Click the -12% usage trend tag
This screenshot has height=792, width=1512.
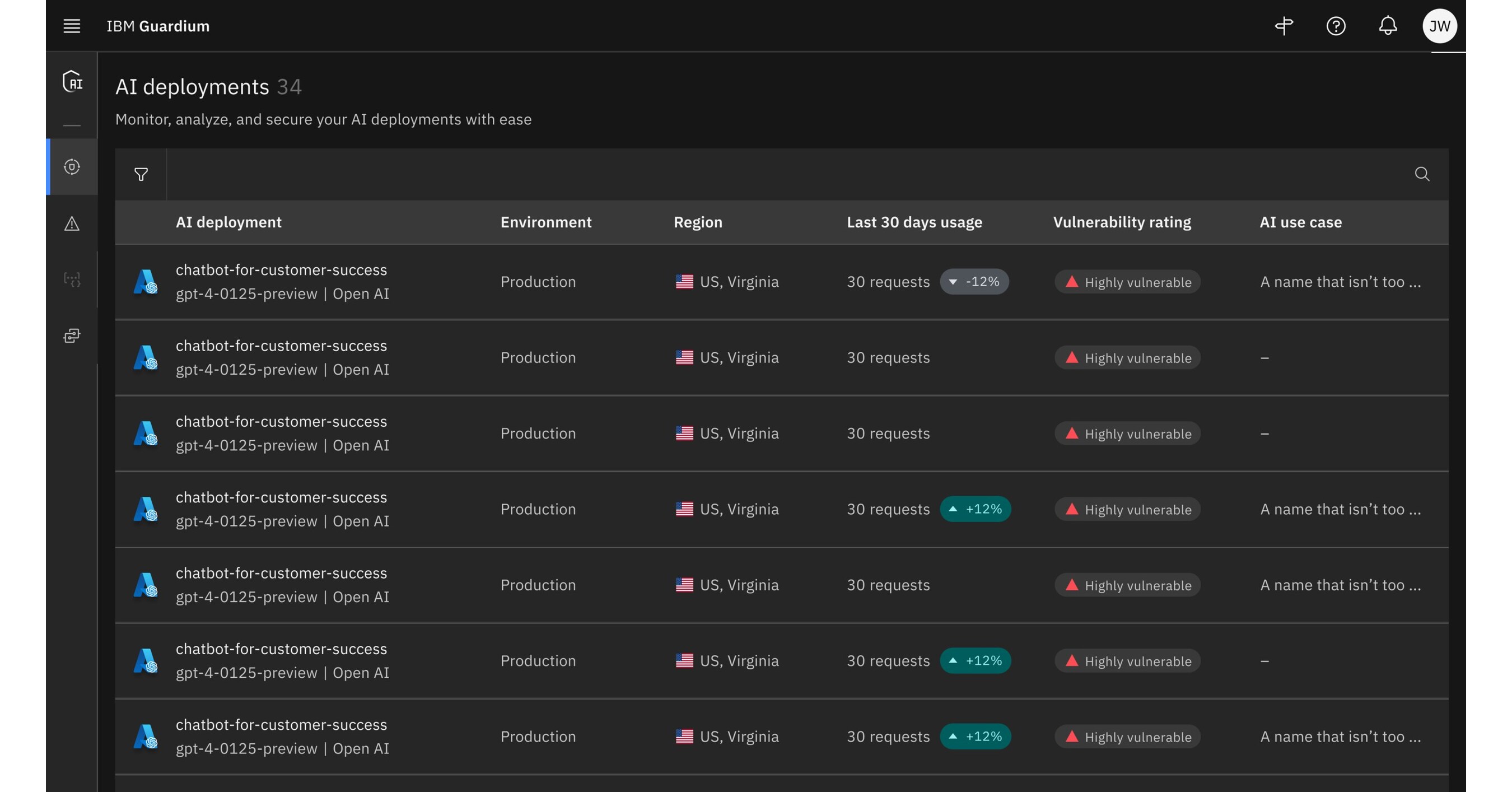pyautogui.click(x=974, y=282)
